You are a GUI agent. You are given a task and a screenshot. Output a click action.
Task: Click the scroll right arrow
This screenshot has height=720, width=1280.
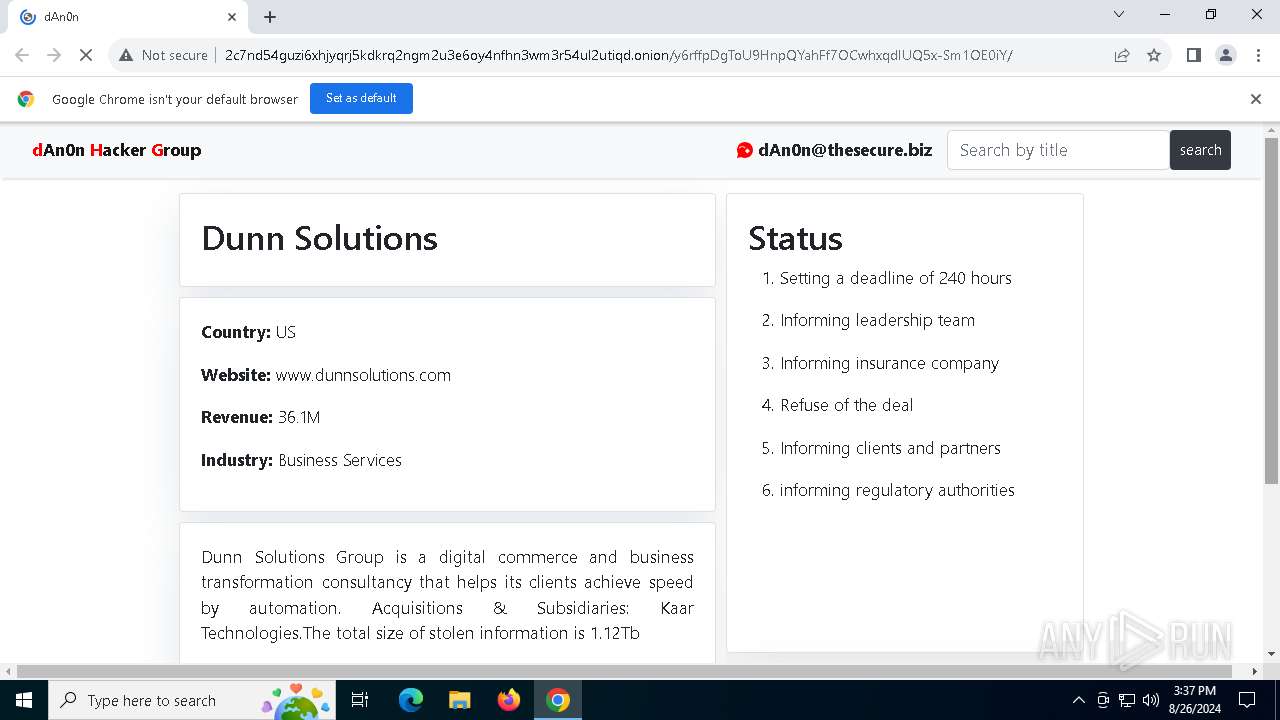coord(1256,671)
